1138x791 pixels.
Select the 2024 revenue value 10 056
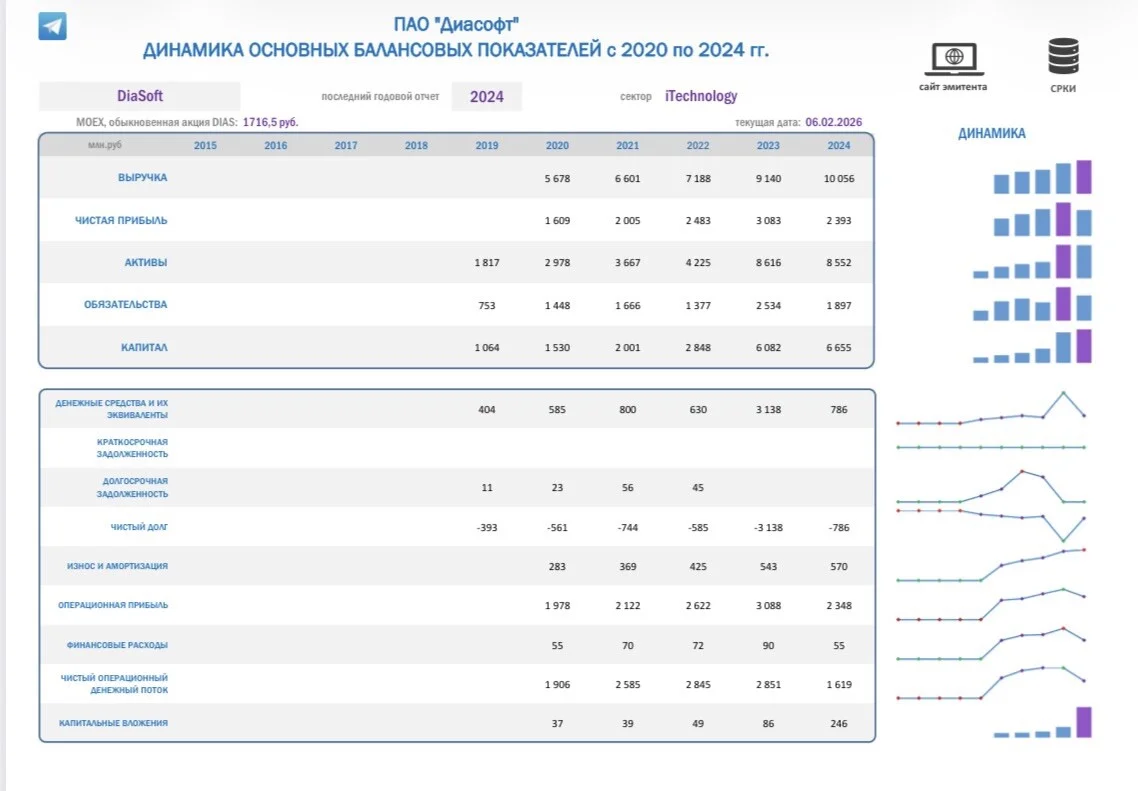[x=838, y=179]
